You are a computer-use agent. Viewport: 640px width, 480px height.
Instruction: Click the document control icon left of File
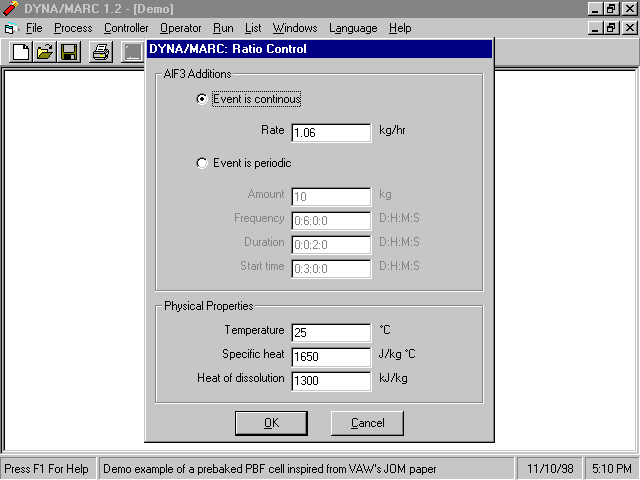[x=11, y=29]
